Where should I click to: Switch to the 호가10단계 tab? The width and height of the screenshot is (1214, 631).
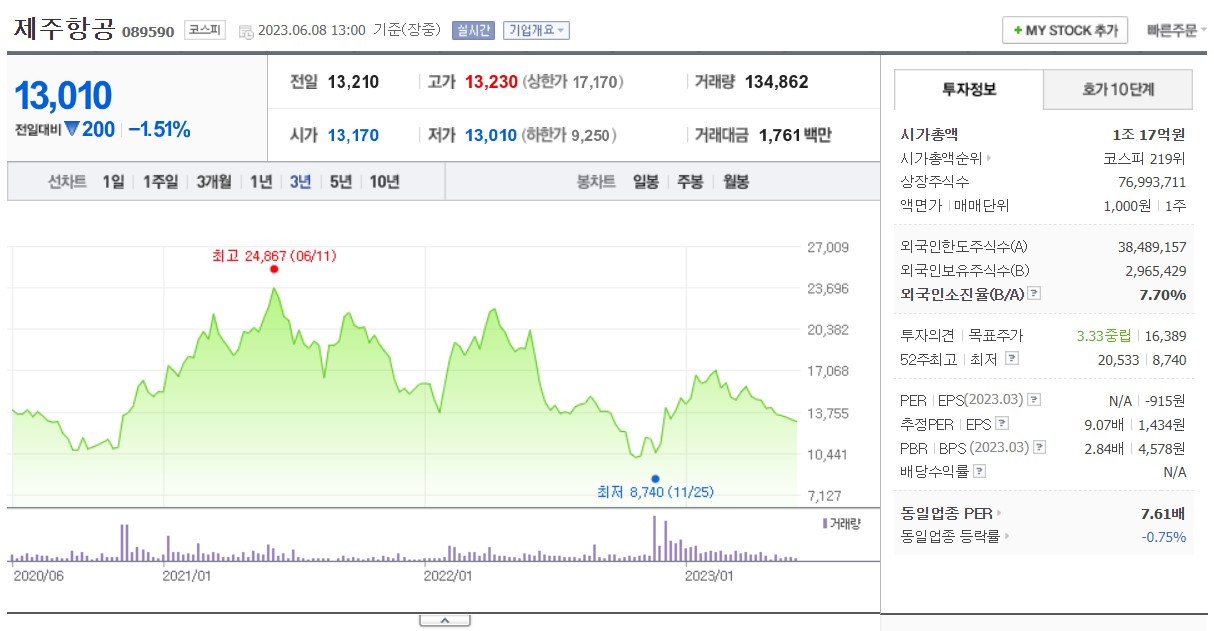1118,89
